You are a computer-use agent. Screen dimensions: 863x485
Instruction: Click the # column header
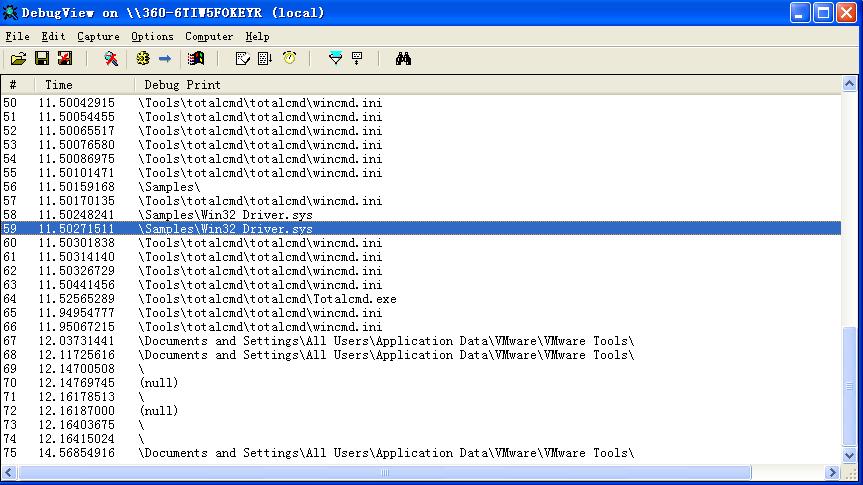17,85
